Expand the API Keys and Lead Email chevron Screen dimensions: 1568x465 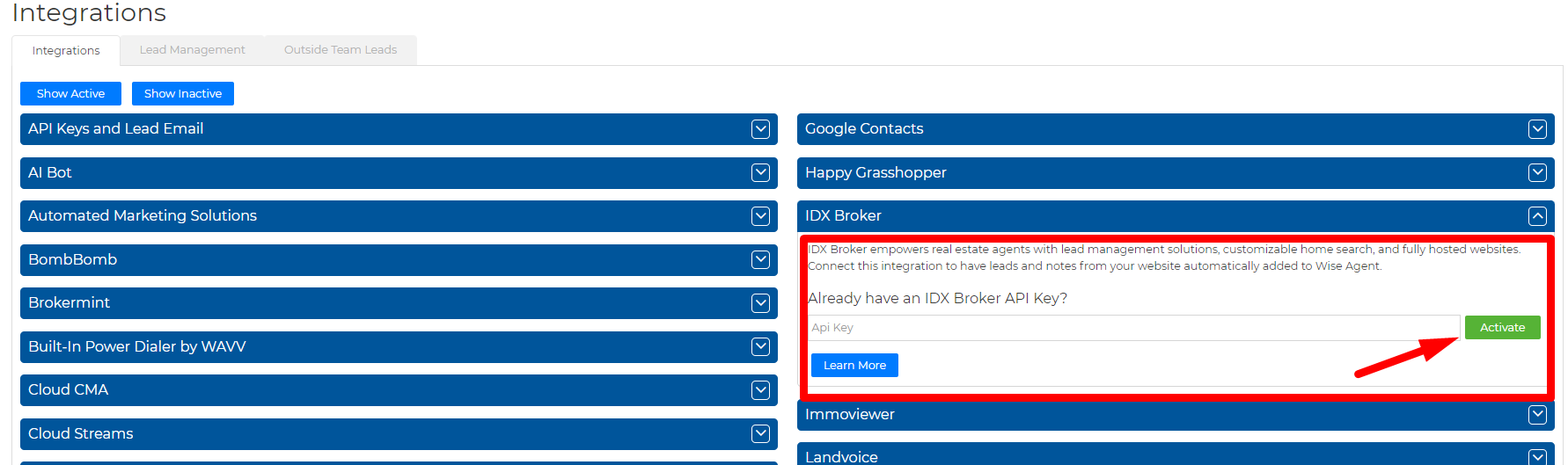pos(760,129)
